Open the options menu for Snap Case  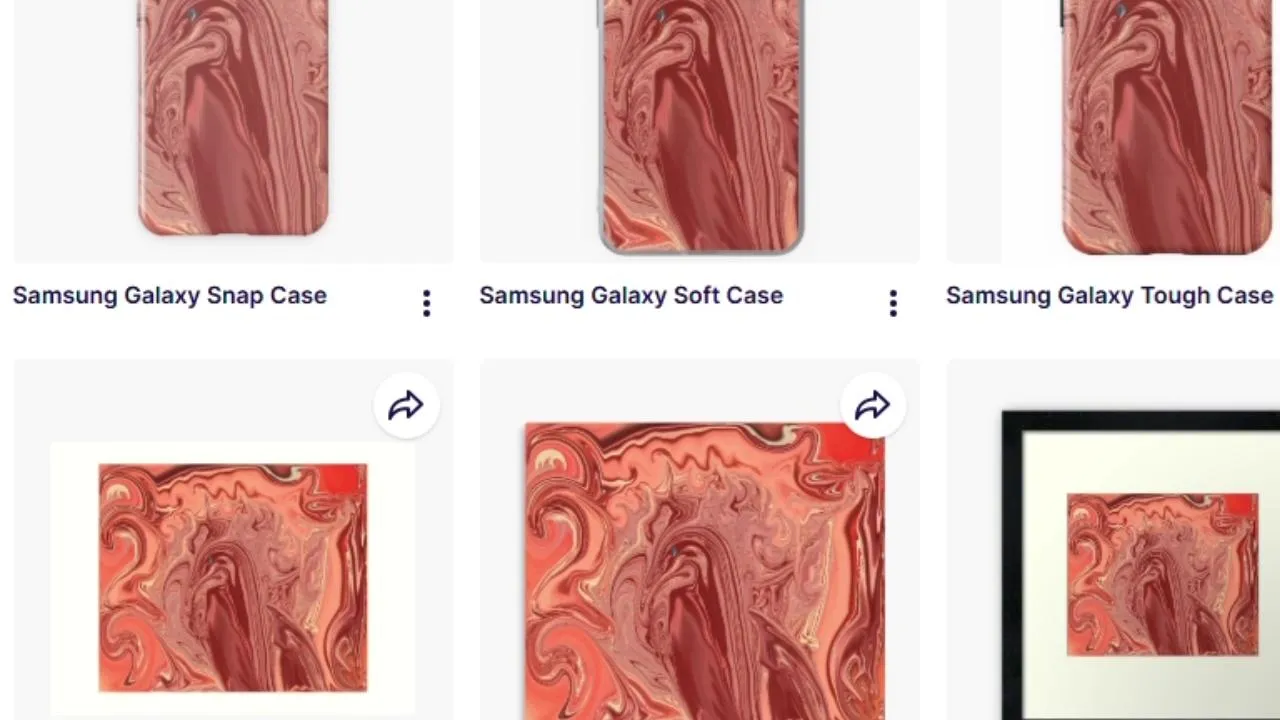(426, 303)
